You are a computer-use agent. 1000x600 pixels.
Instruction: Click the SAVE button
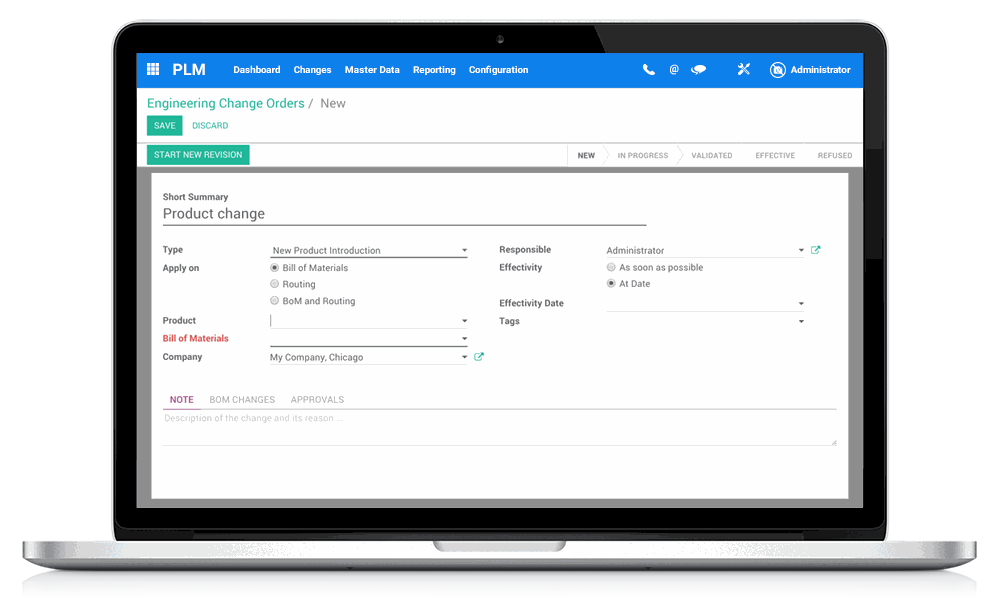click(x=164, y=125)
